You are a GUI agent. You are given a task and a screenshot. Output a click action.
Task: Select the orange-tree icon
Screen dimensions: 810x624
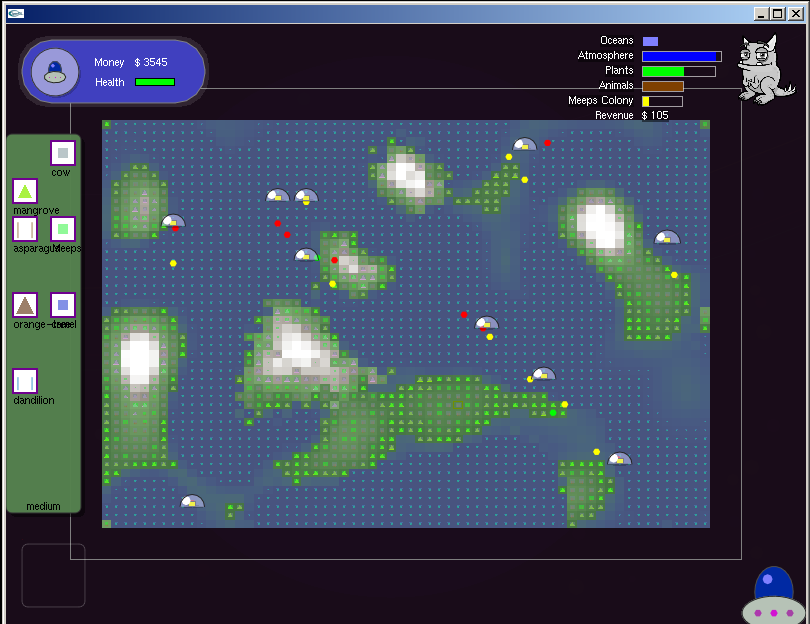(x=24, y=305)
